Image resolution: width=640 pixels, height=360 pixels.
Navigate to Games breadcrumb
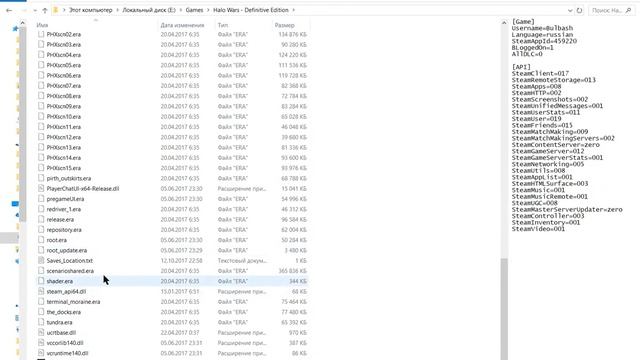tap(194, 10)
